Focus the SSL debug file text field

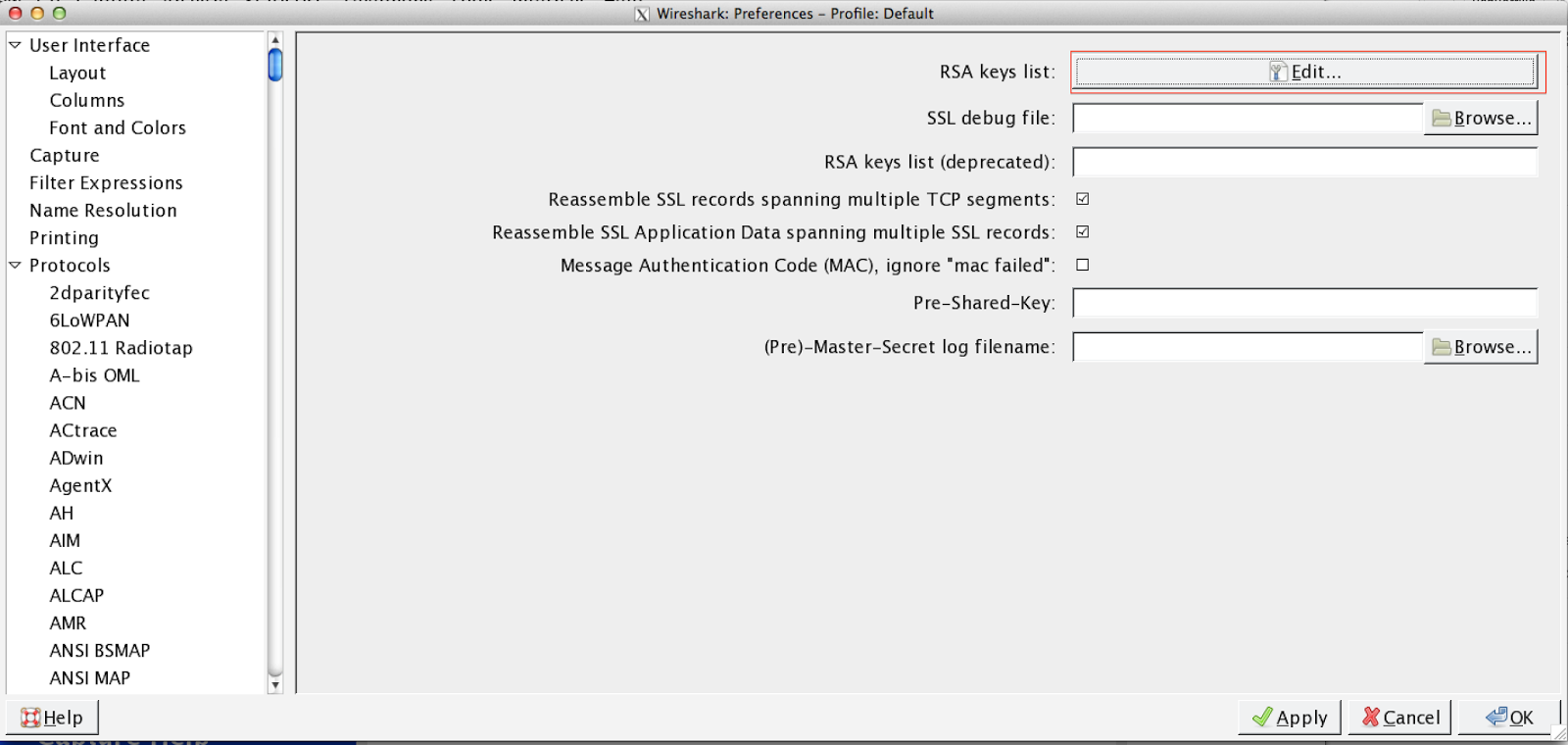pyautogui.click(x=1248, y=118)
